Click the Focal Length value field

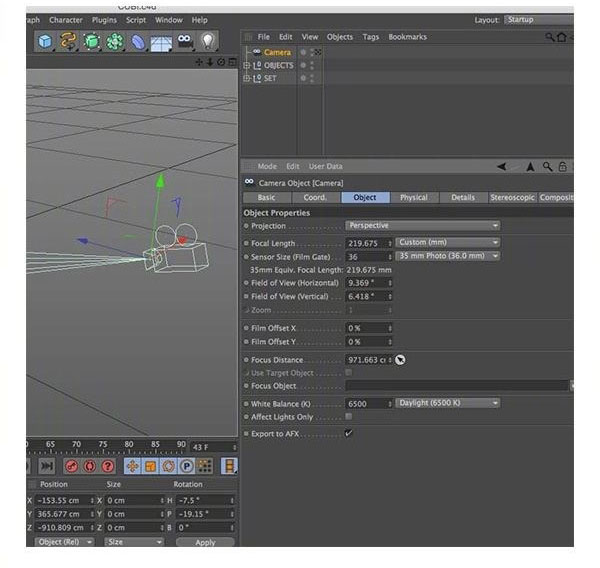368,243
